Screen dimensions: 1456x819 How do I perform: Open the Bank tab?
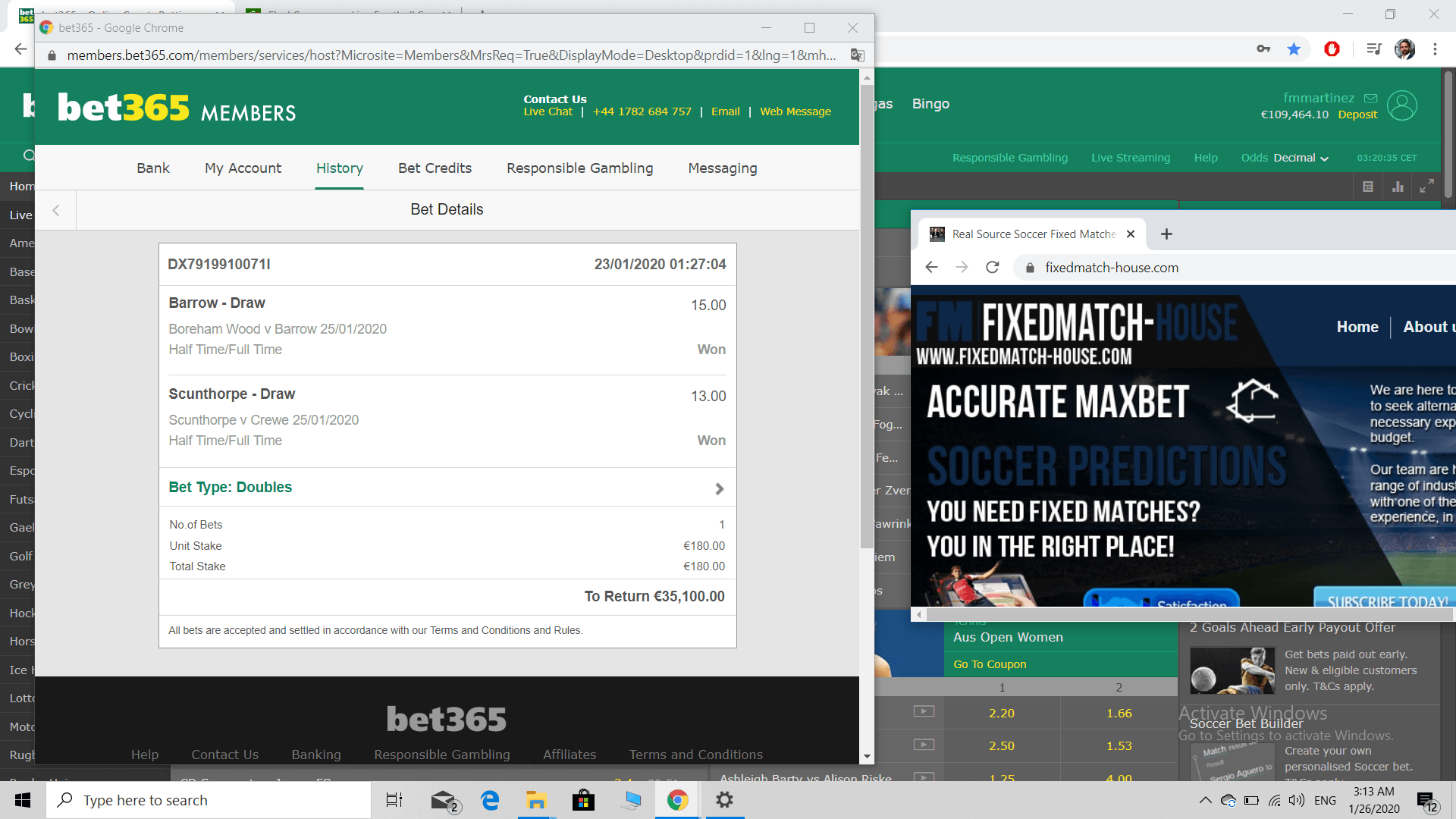(153, 168)
